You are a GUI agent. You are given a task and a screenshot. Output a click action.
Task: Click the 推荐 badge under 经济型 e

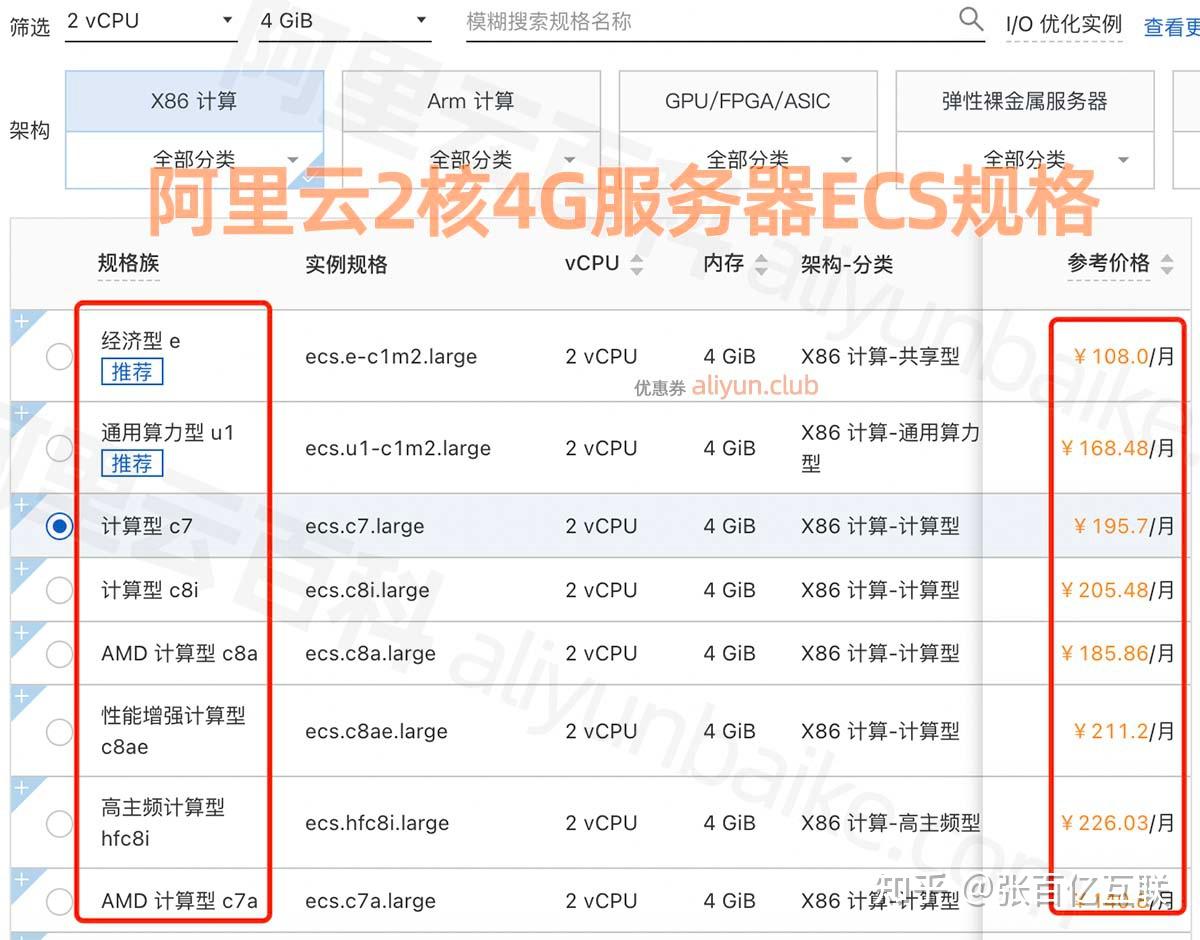pos(131,371)
